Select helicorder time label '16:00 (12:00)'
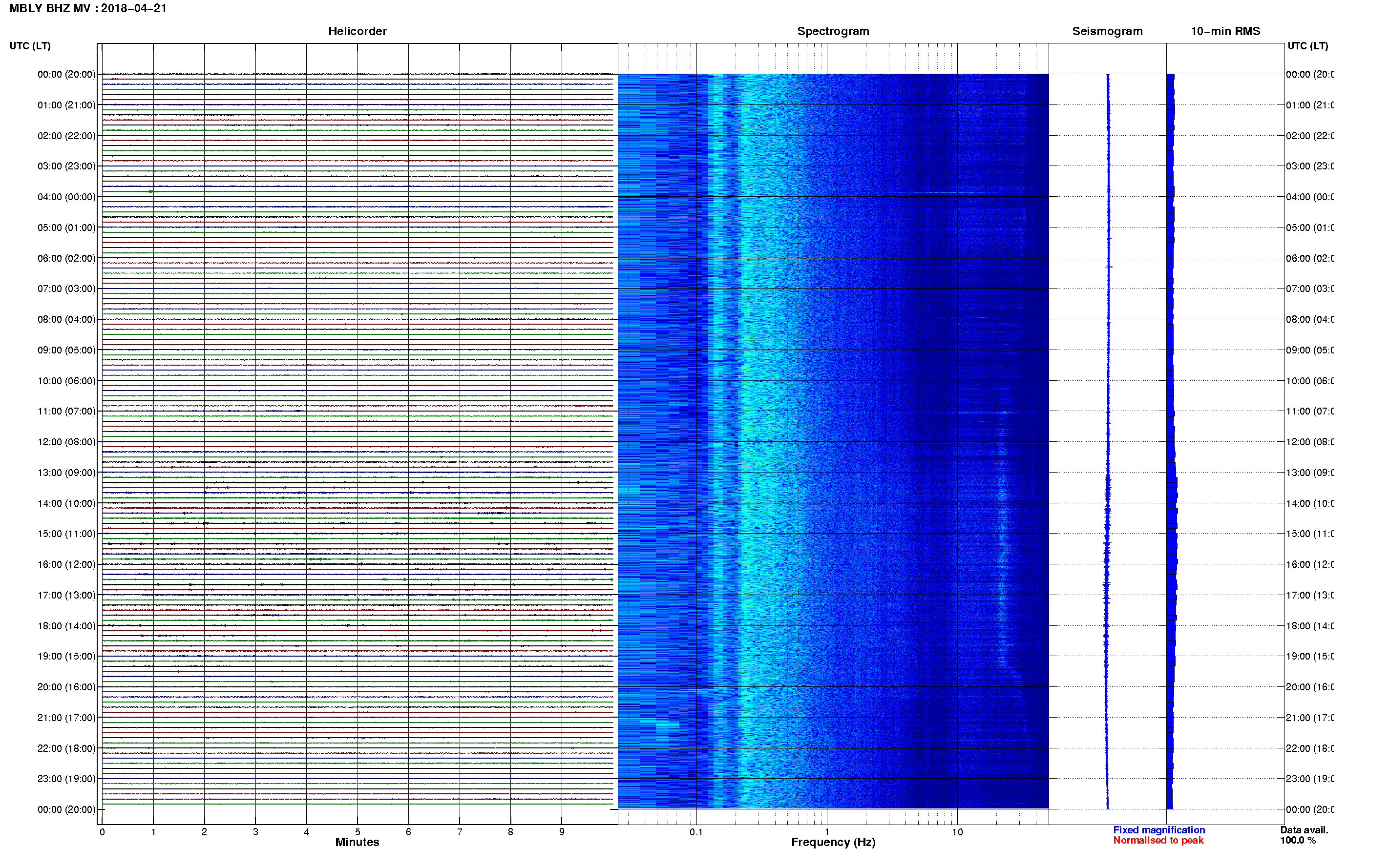Viewport: 1389px width, 868px height. tap(66, 565)
